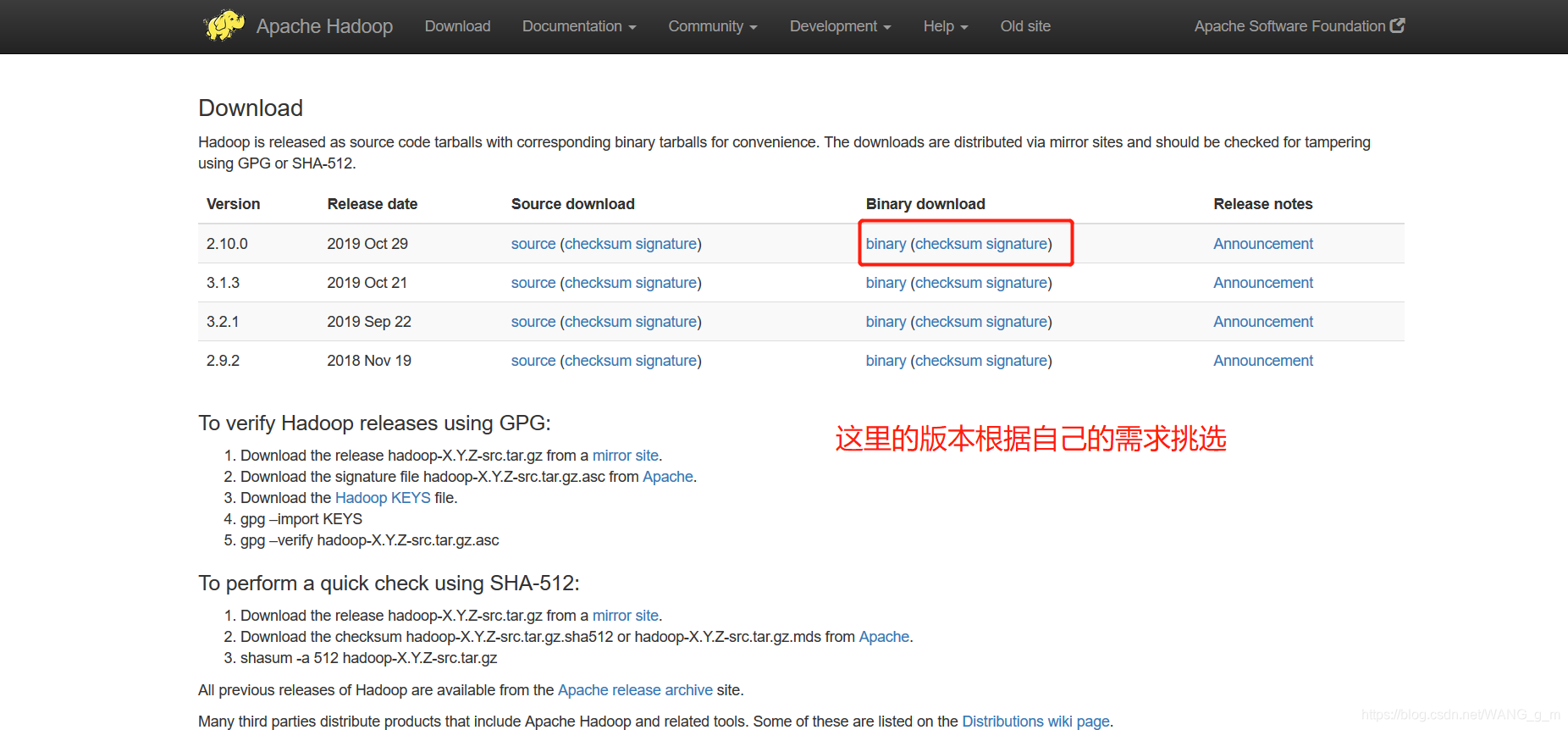Click the heading quick check using SHA-512
1568x730 pixels.
[x=389, y=583]
